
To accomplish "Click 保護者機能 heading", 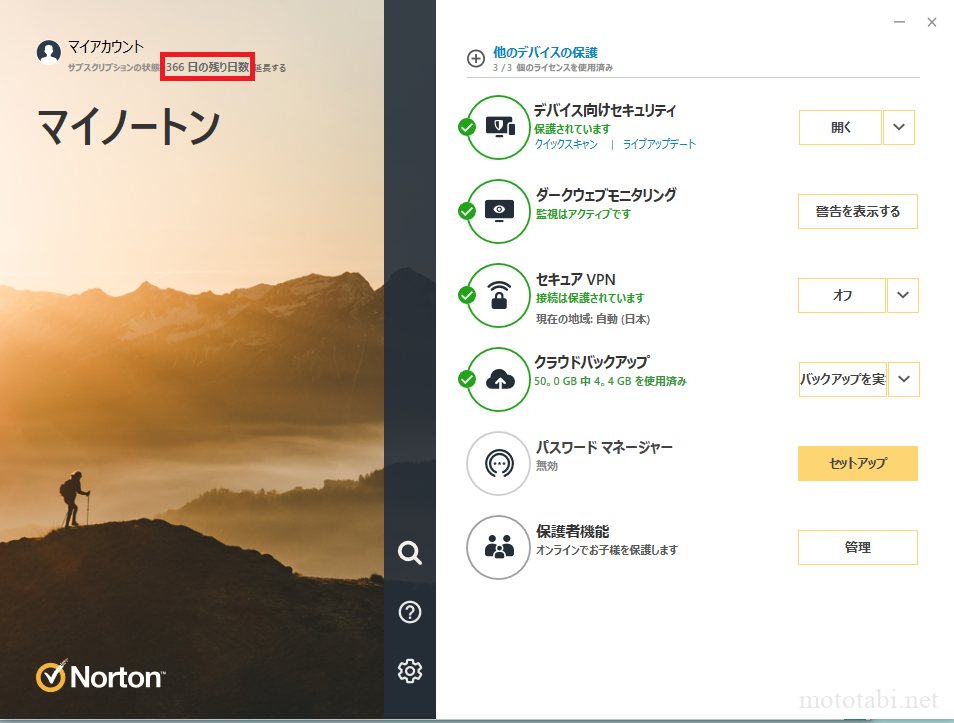I will point(573,531).
